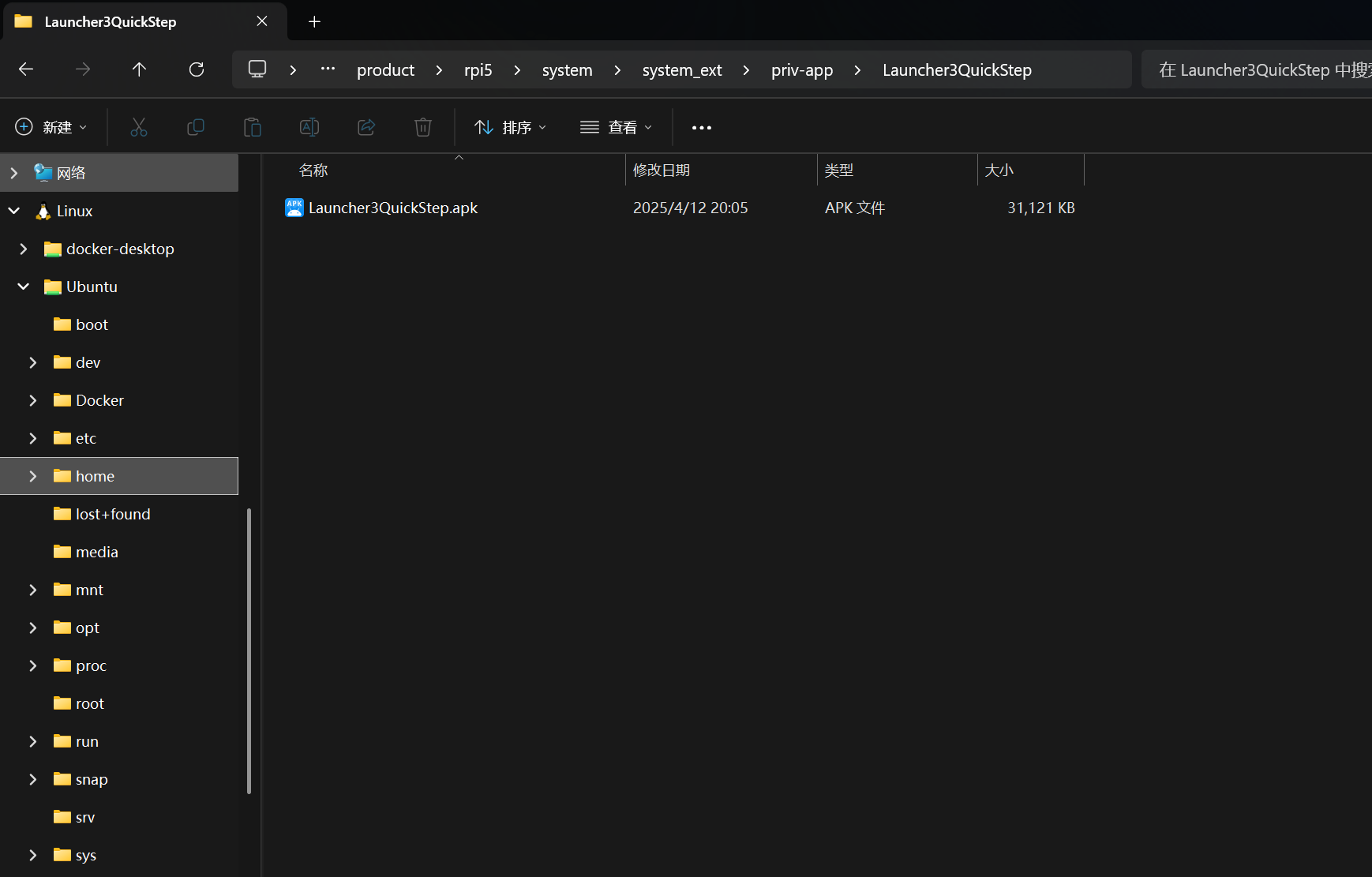Select the Launcher3QuickStep tab
Viewport: 1372px width, 877px height.
[x=145, y=21]
